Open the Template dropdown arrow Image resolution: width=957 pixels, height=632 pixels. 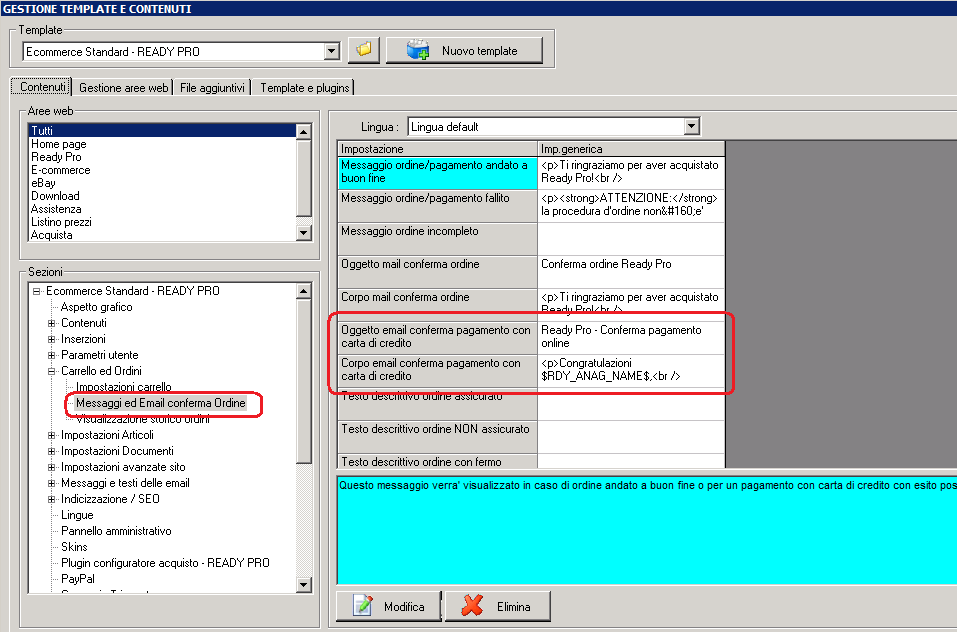331,51
